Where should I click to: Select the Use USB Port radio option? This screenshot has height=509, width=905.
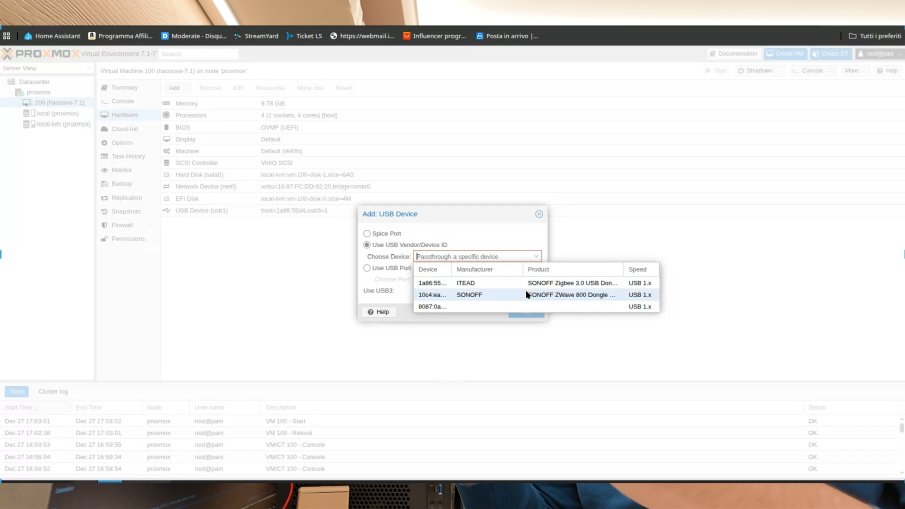click(x=366, y=268)
